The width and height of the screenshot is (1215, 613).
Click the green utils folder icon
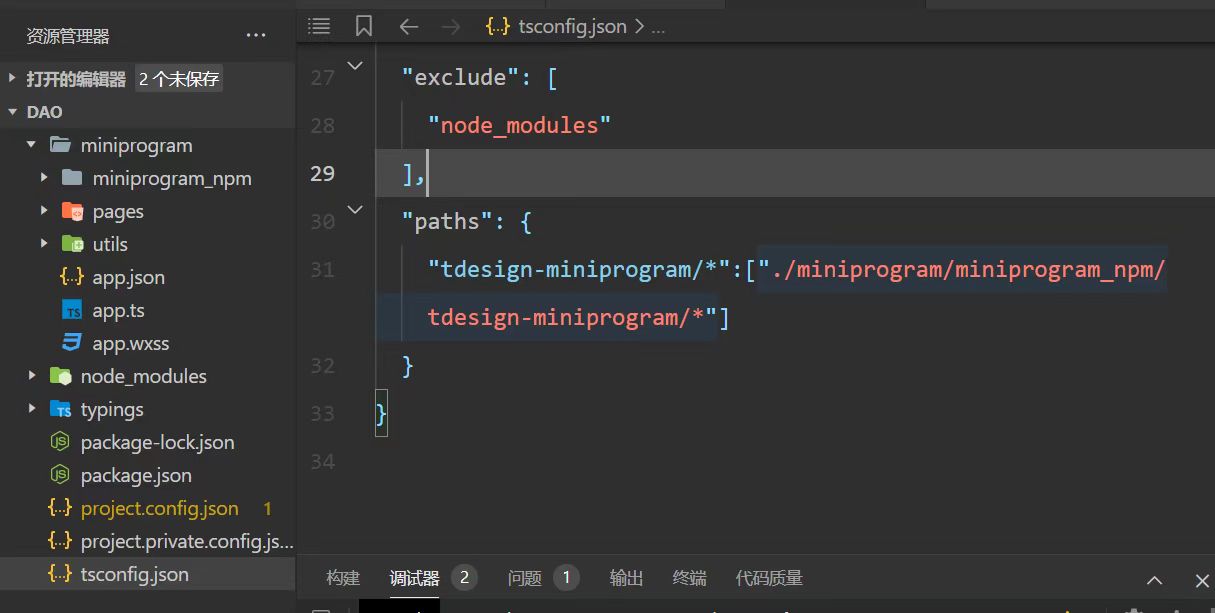pos(71,244)
